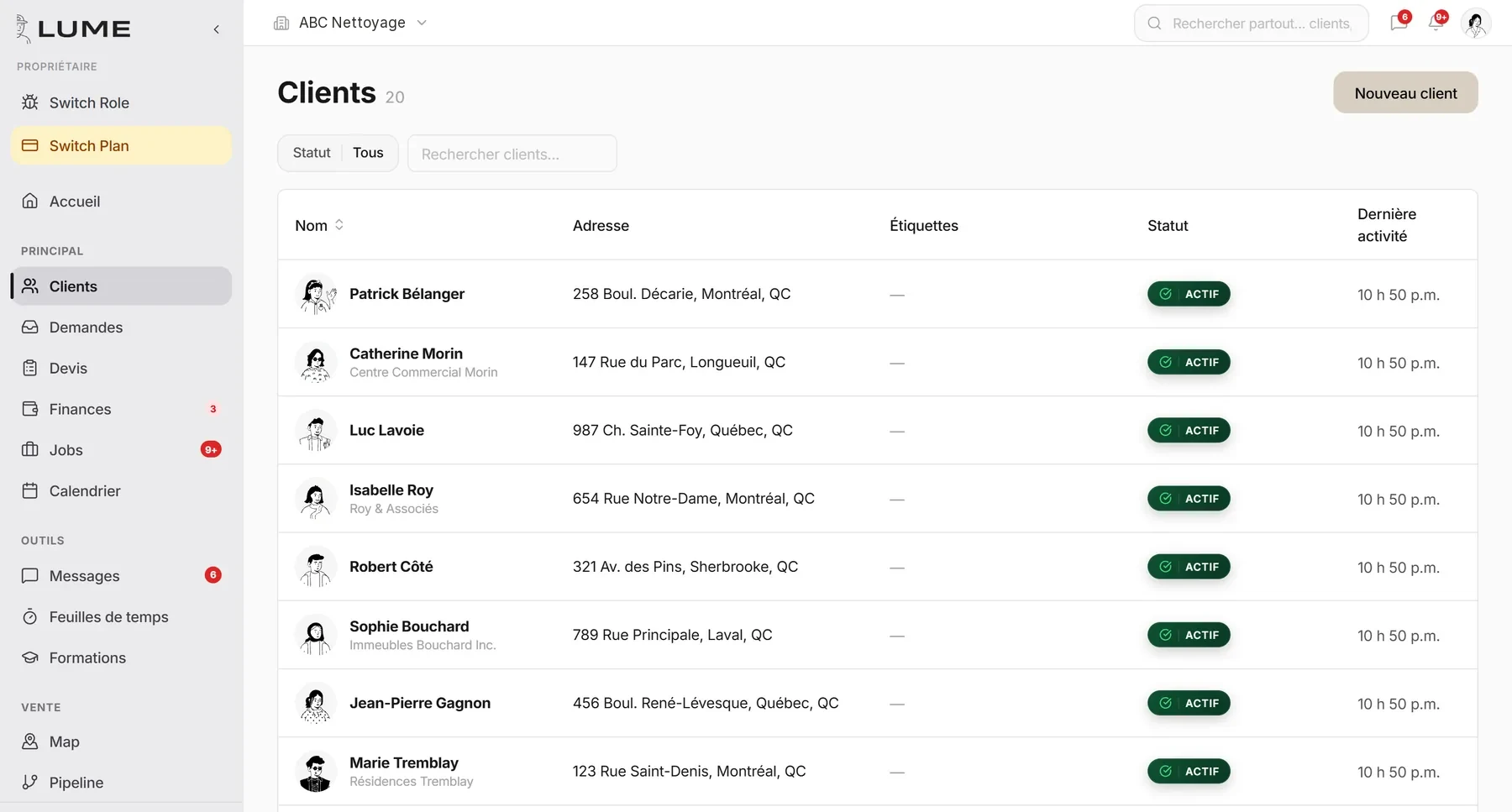1512x812 pixels.
Task: Click the Adresse column header
Action: click(601, 225)
